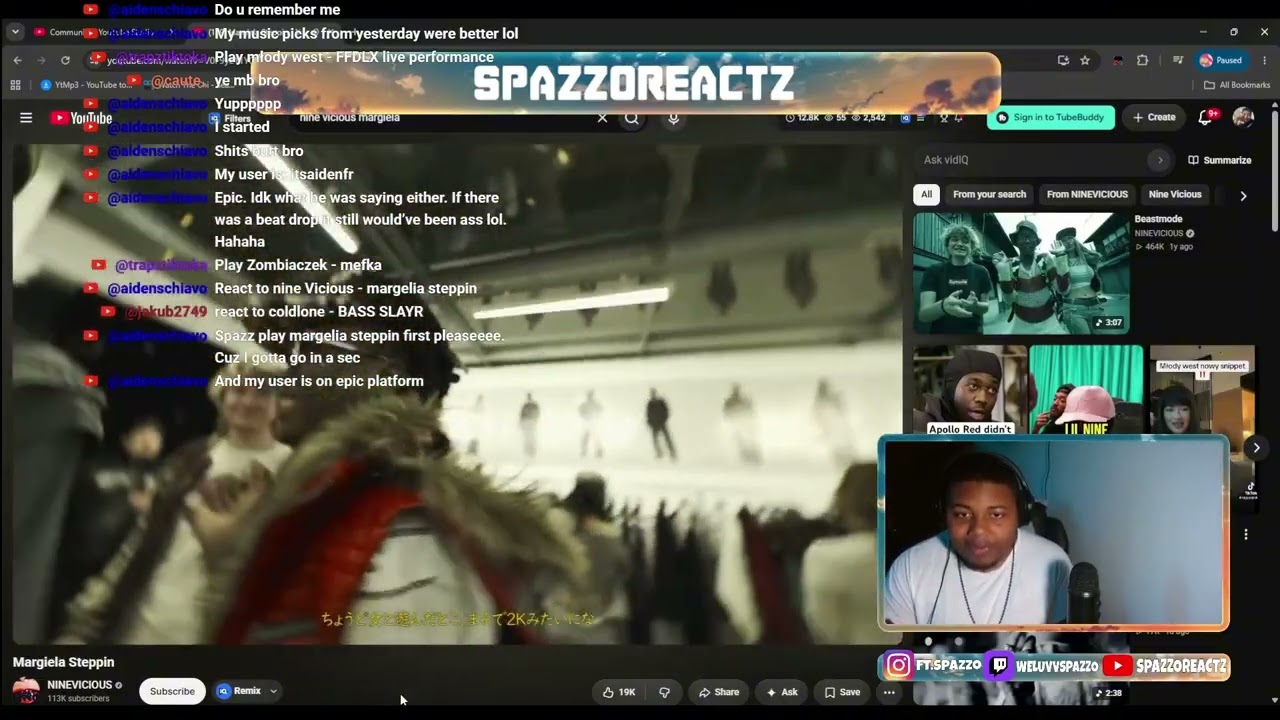This screenshot has height=720, width=1280.
Task: Open the YtMp3 bookmark
Action: click(x=86, y=85)
